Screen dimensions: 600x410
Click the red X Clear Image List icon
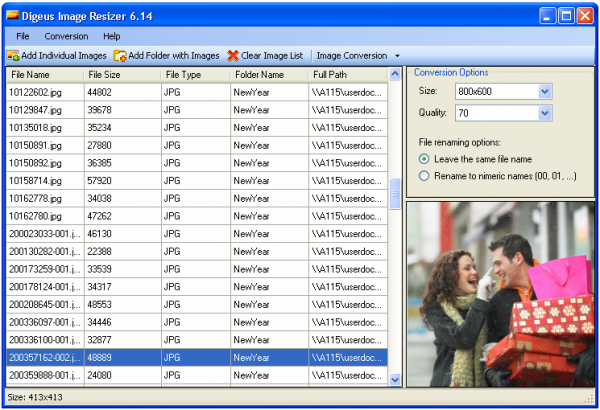tap(233, 56)
